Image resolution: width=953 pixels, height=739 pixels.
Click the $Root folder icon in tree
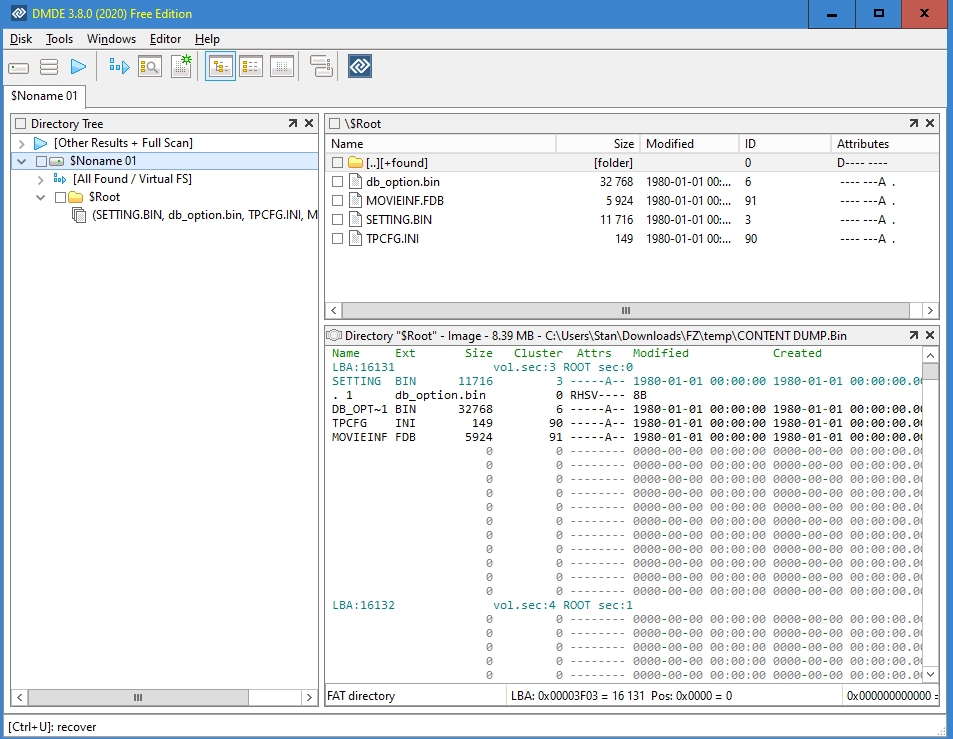pos(75,197)
